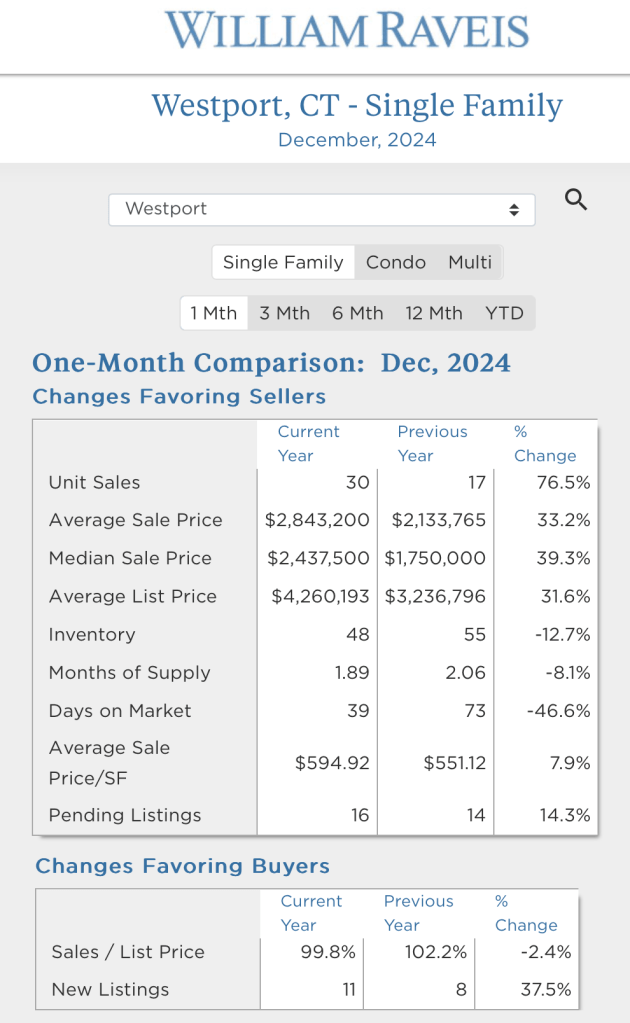Click the Pending Listings row label
Screen dimensions: 630x1023
click(x=125, y=815)
